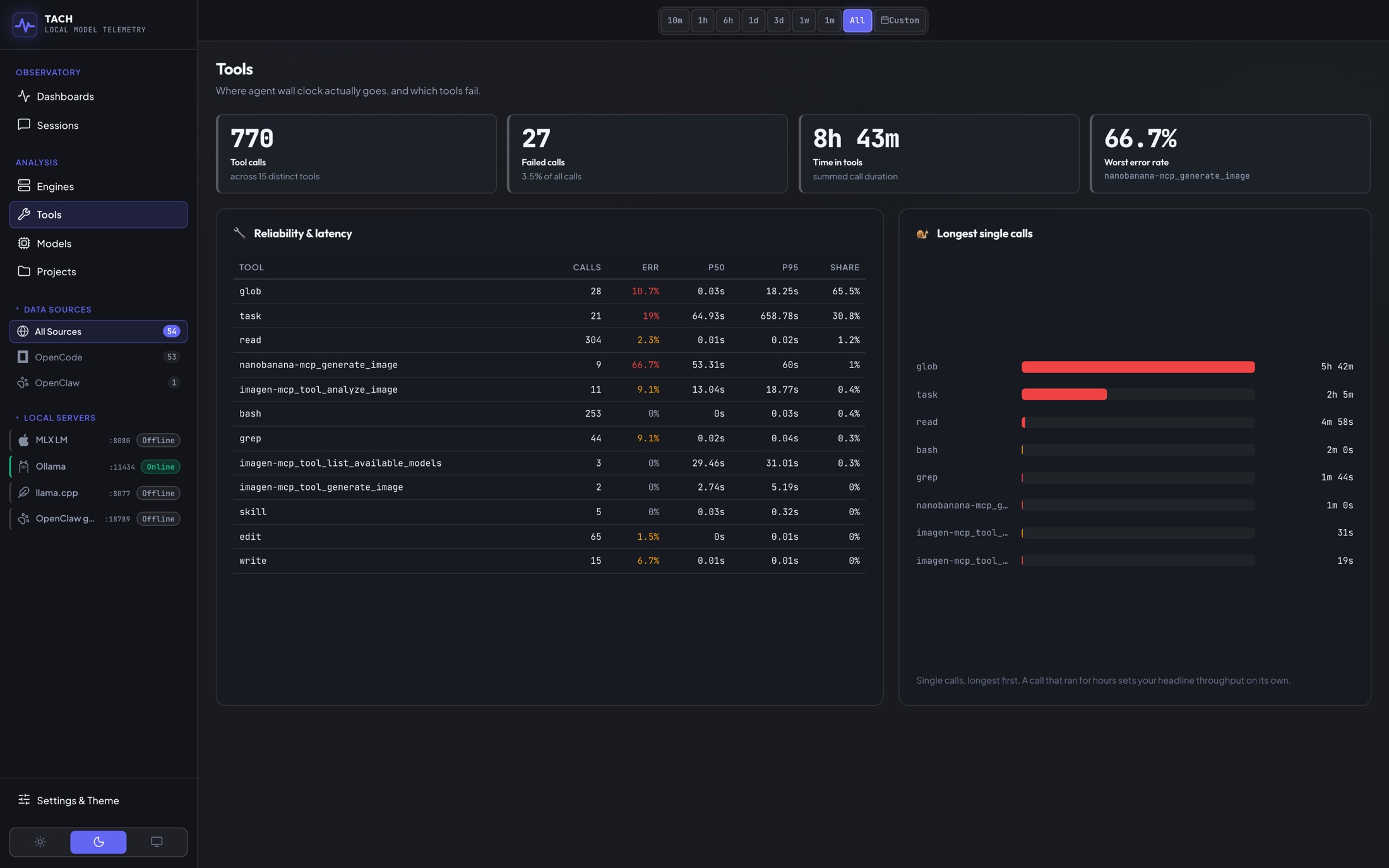Image resolution: width=1389 pixels, height=868 pixels.
Task: Go to the Engines analysis page
Action: click(98, 186)
